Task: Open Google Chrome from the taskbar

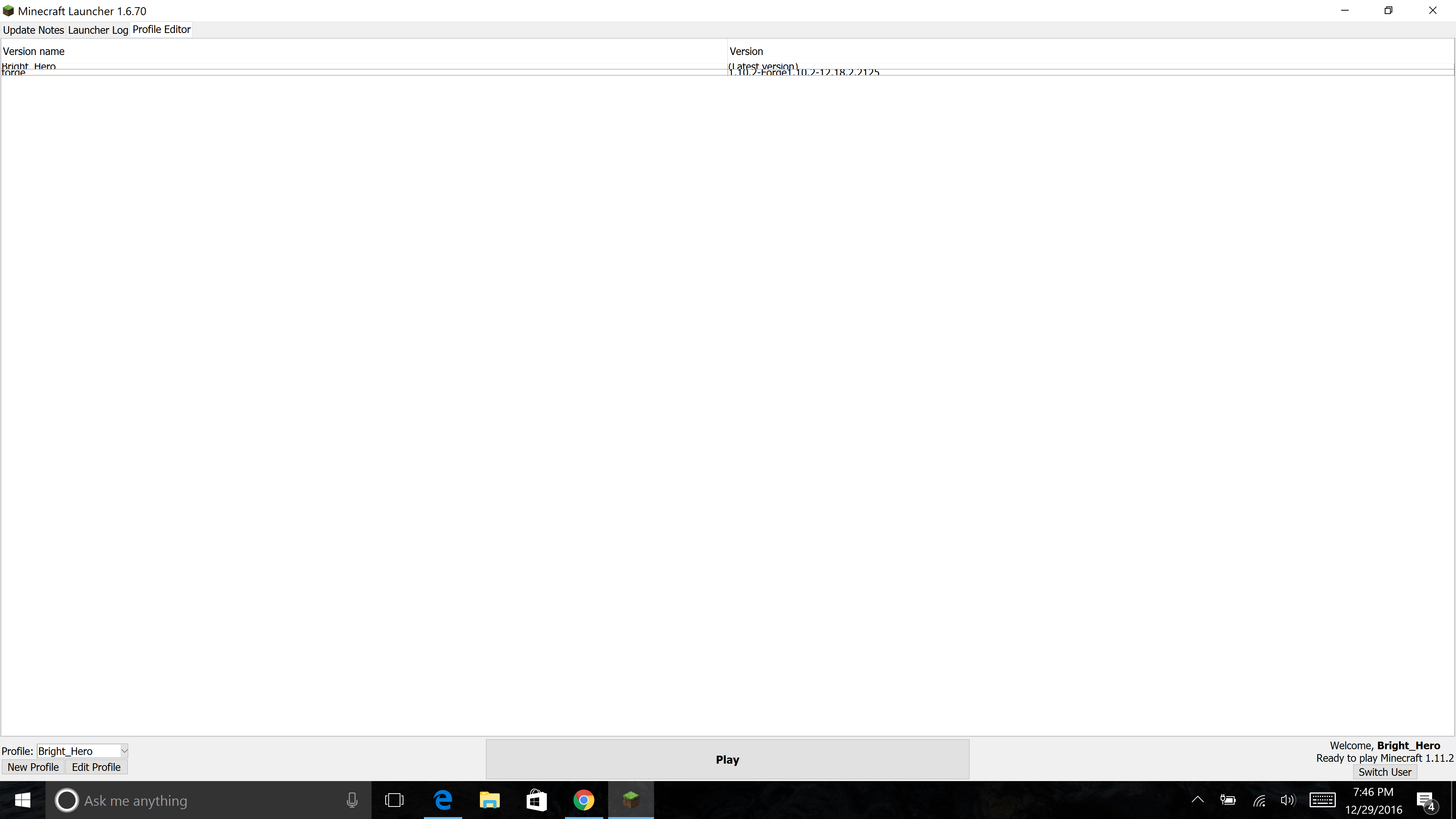Action: pyautogui.click(x=583, y=800)
